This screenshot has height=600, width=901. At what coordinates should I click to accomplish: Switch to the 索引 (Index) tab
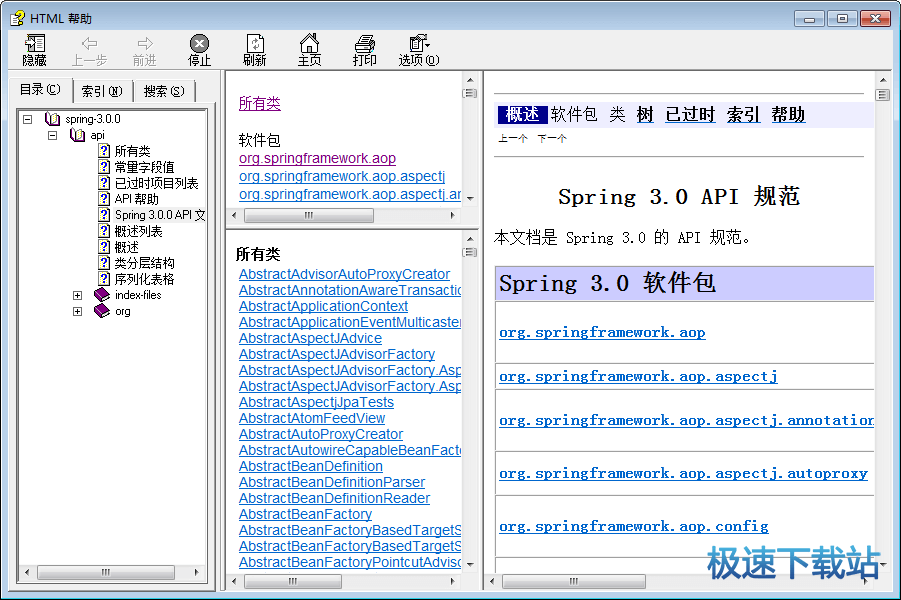(102, 91)
